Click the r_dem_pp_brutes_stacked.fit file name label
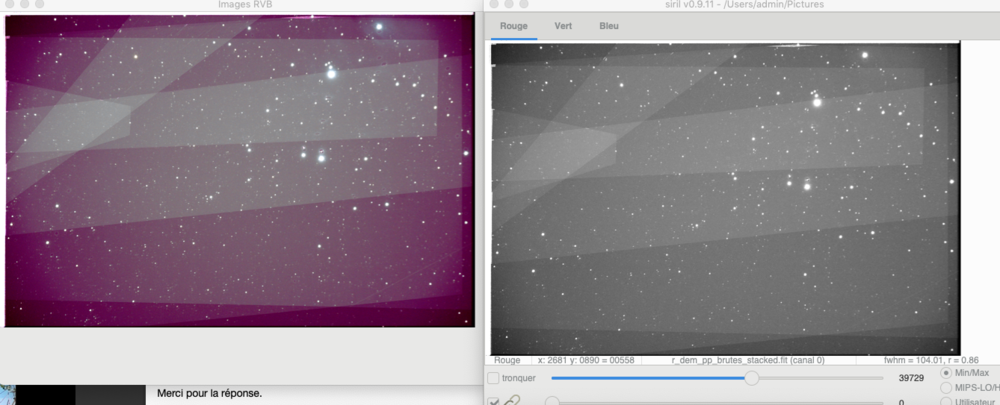Screen dimensions: 1000x405 click(748, 360)
